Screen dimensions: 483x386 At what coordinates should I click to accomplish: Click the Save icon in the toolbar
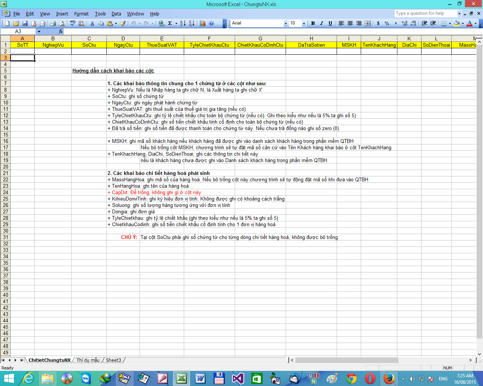(x=25, y=23)
